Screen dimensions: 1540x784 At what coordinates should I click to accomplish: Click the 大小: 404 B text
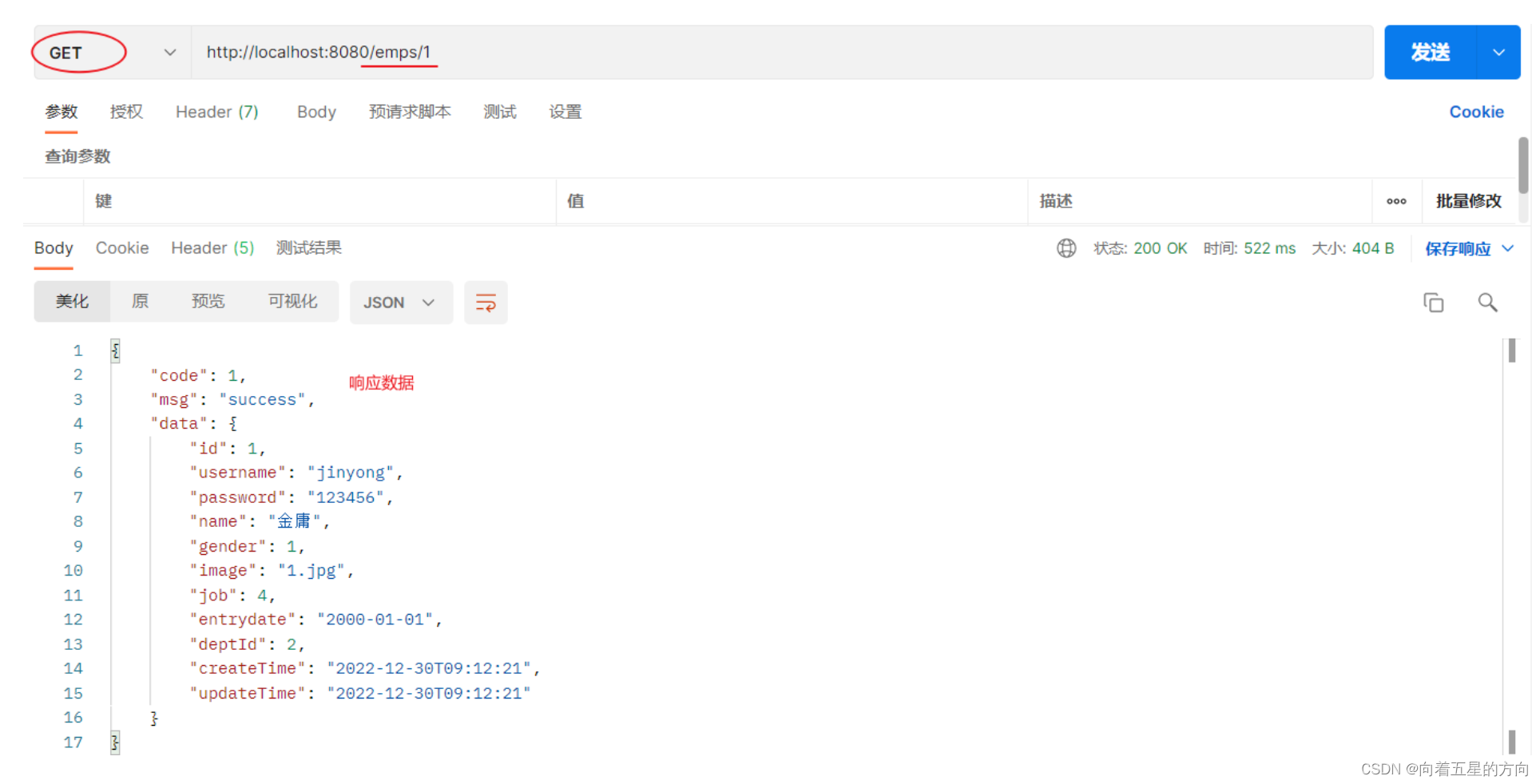click(x=1353, y=248)
